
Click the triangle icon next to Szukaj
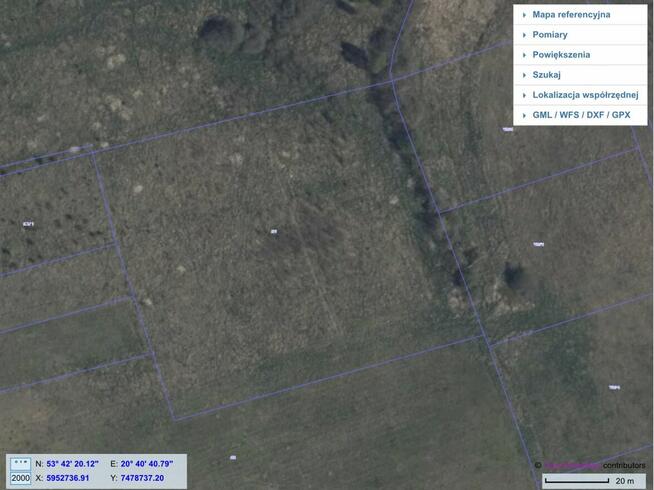point(524,75)
